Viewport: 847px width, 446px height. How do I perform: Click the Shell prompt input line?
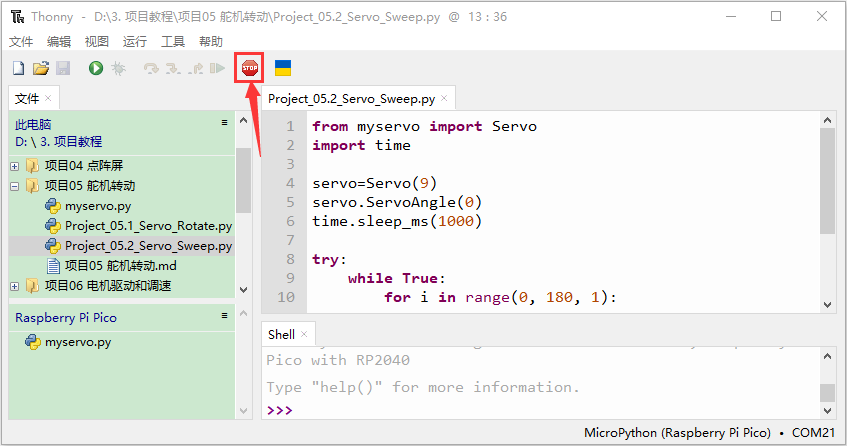coord(542,410)
